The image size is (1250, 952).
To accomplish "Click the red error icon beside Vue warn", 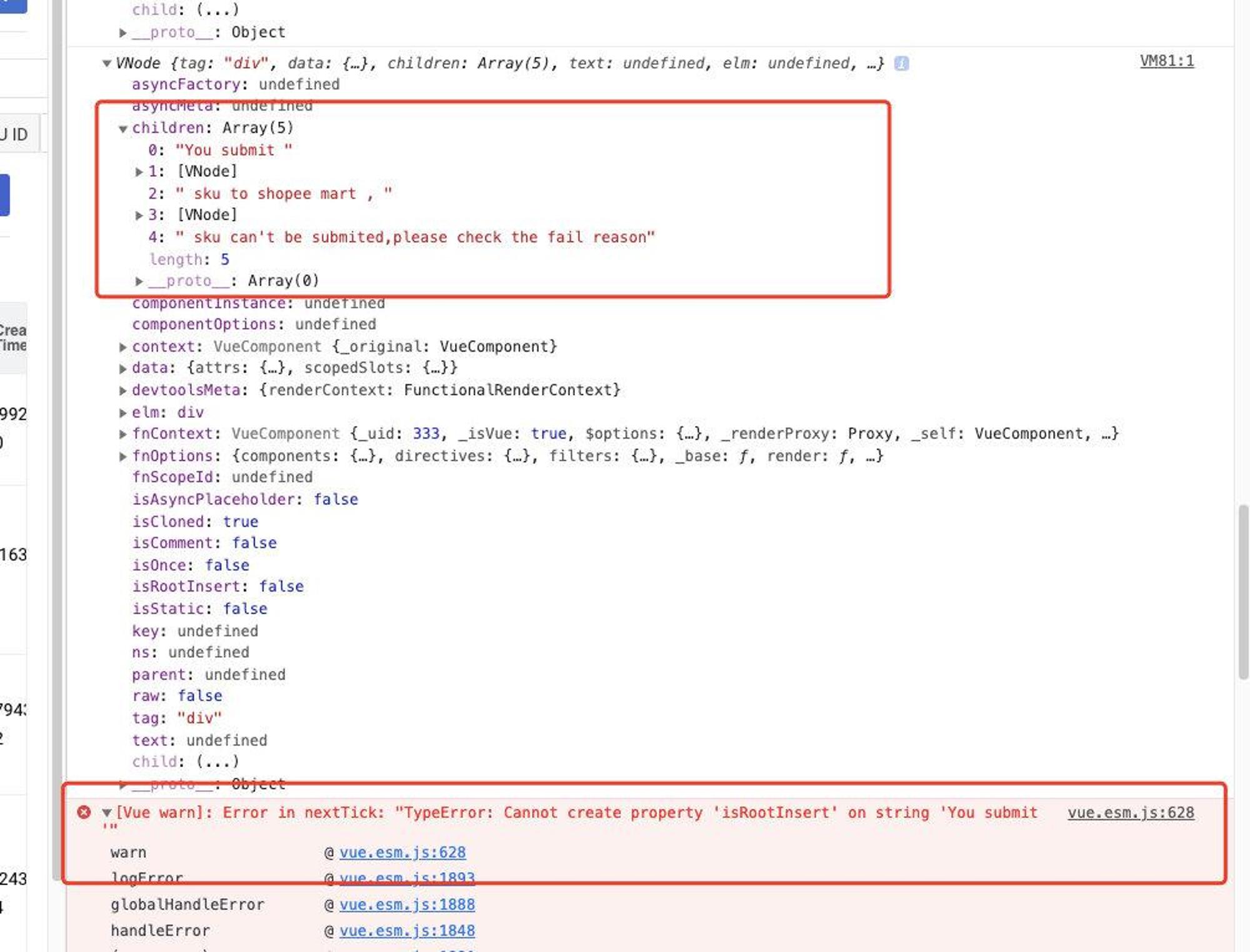I will (84, 812).
